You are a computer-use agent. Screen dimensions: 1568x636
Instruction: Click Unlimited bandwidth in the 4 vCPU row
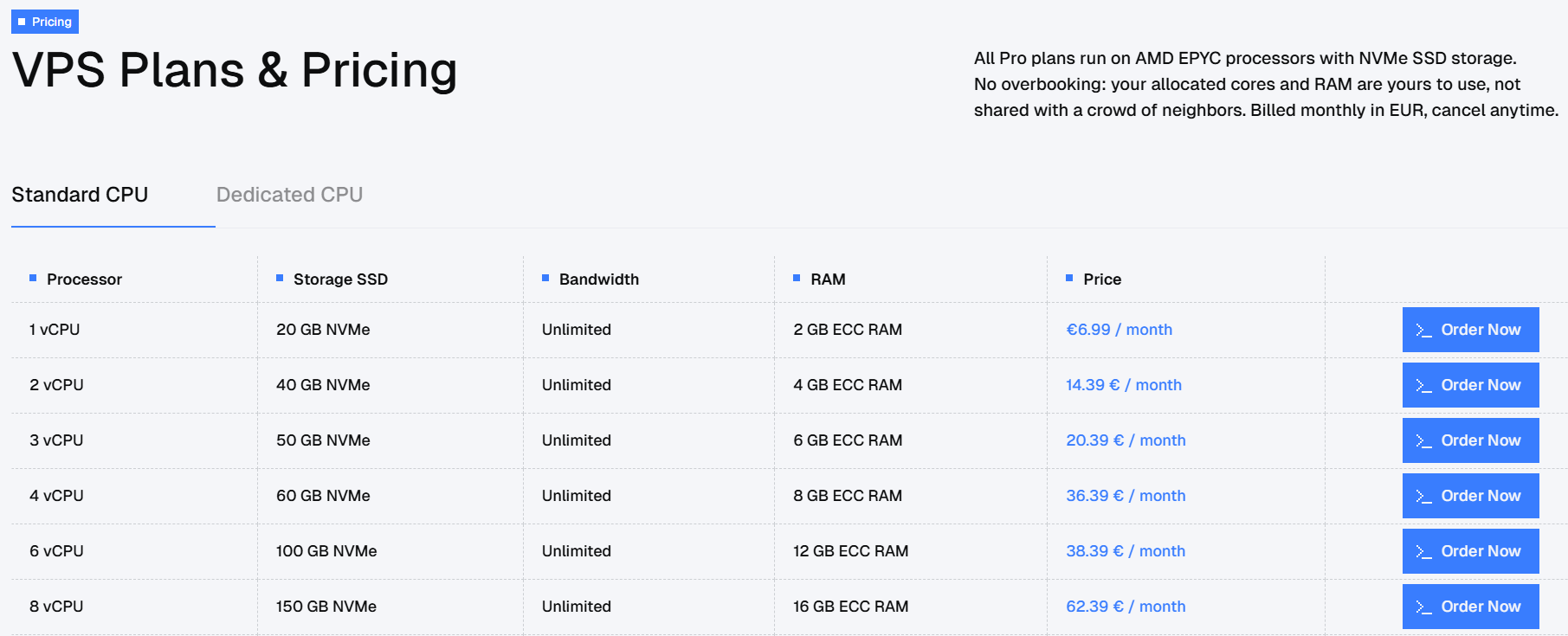577,496
